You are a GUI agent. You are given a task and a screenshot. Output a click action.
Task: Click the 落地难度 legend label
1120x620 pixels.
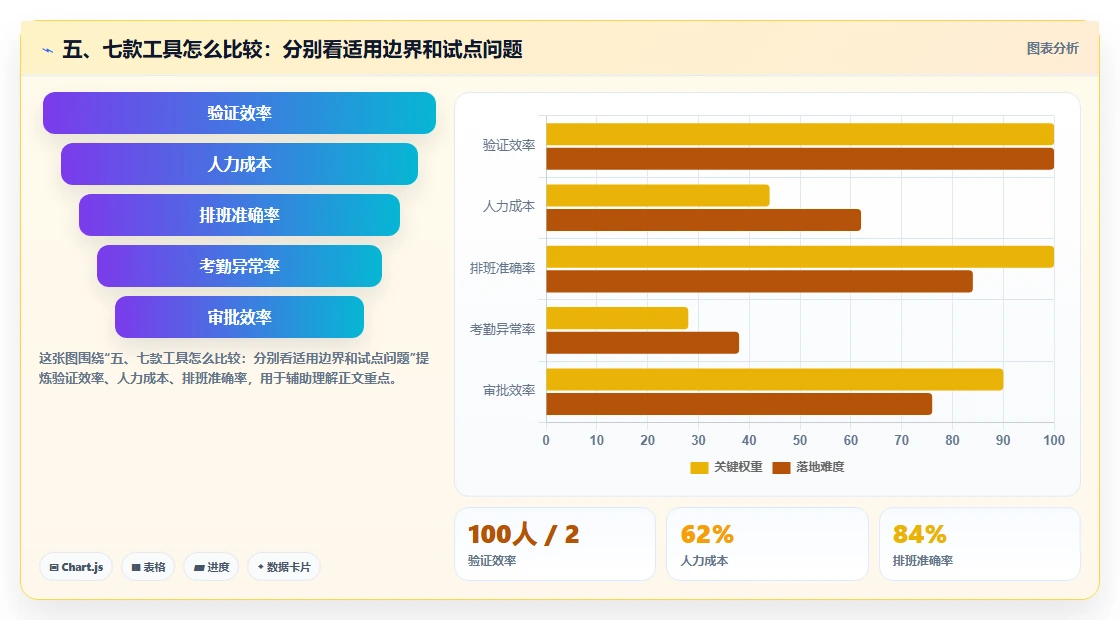coord(820,467)
